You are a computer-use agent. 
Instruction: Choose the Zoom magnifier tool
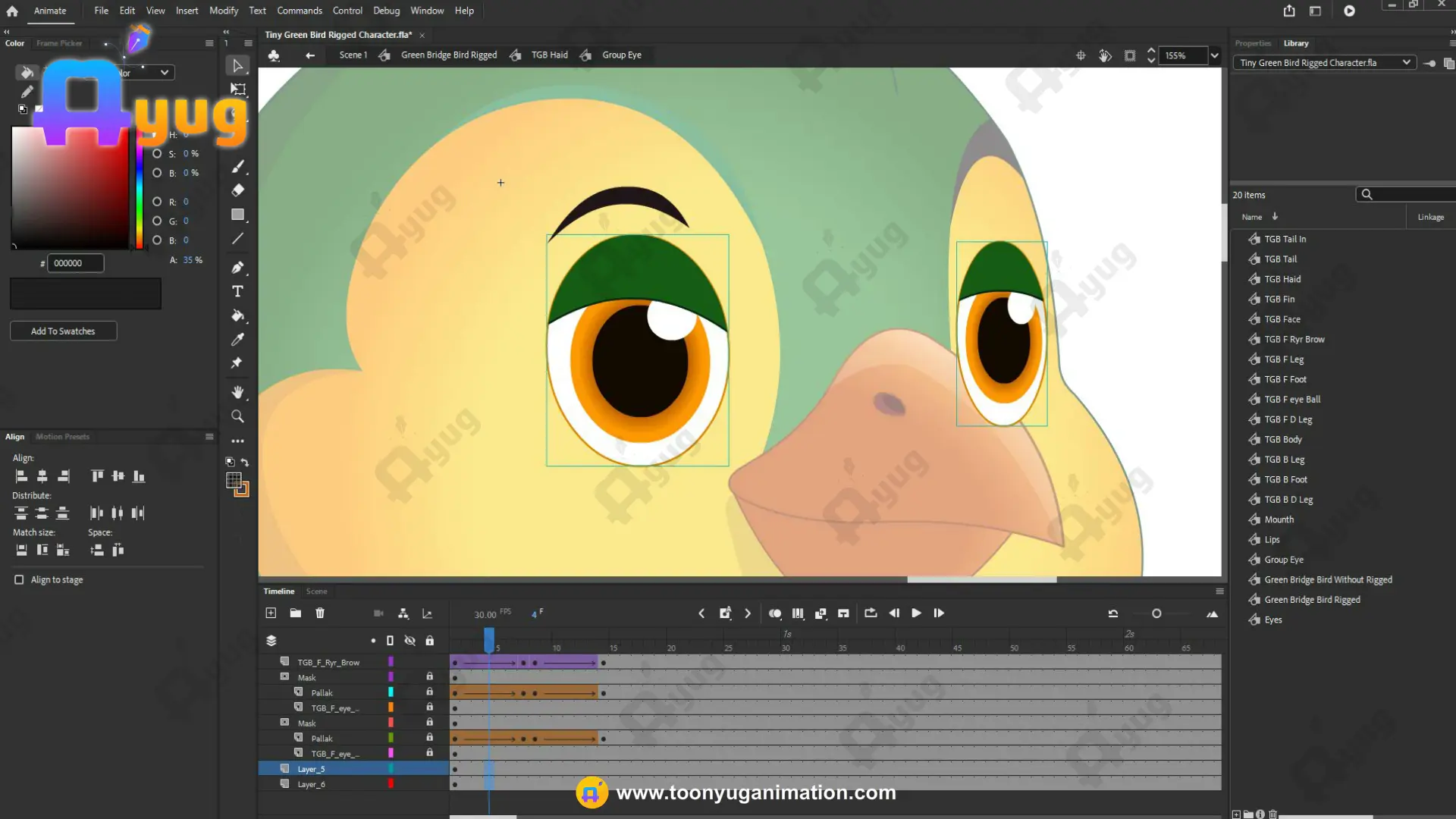point(237,416)
